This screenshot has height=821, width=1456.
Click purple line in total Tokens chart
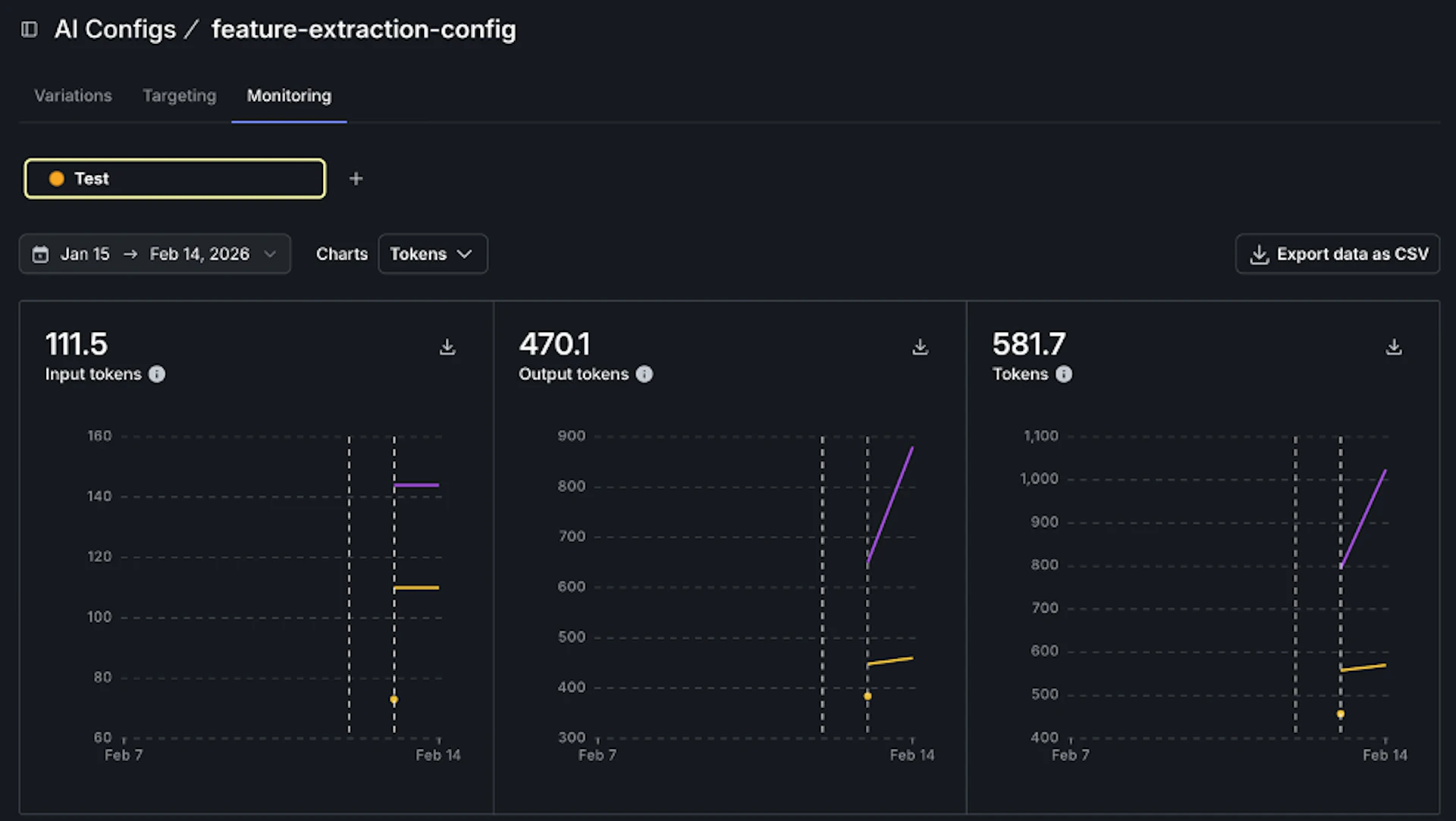1363,519
